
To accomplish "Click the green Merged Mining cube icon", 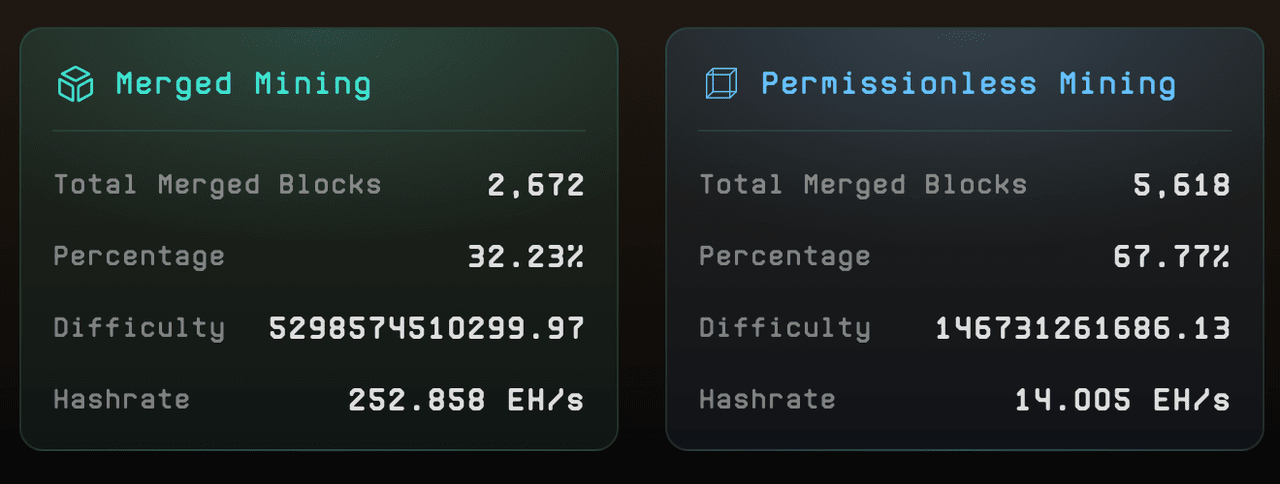I will [74, 84].
